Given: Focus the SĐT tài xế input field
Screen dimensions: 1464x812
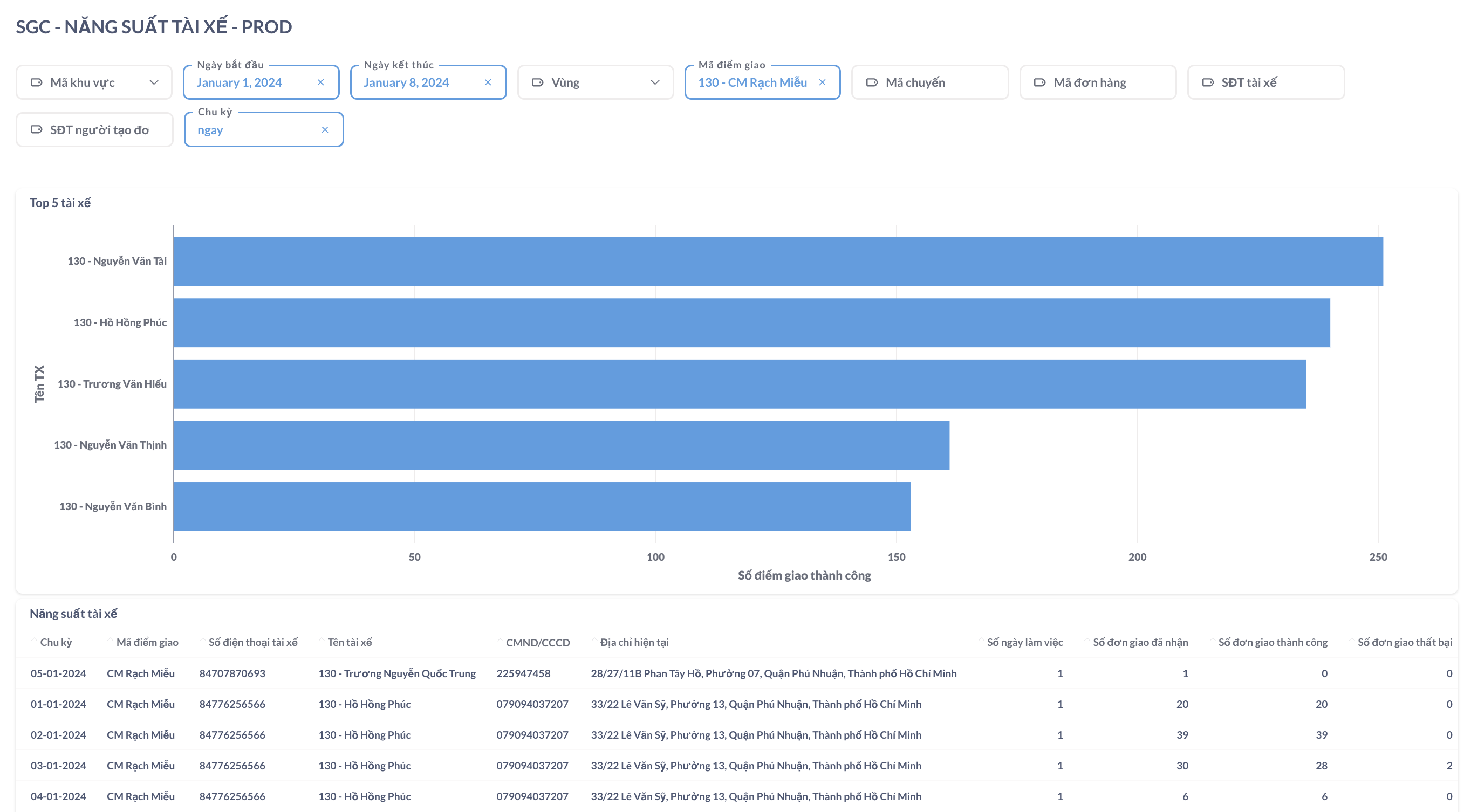Looking at the screenshot, I should point(1266,82).
